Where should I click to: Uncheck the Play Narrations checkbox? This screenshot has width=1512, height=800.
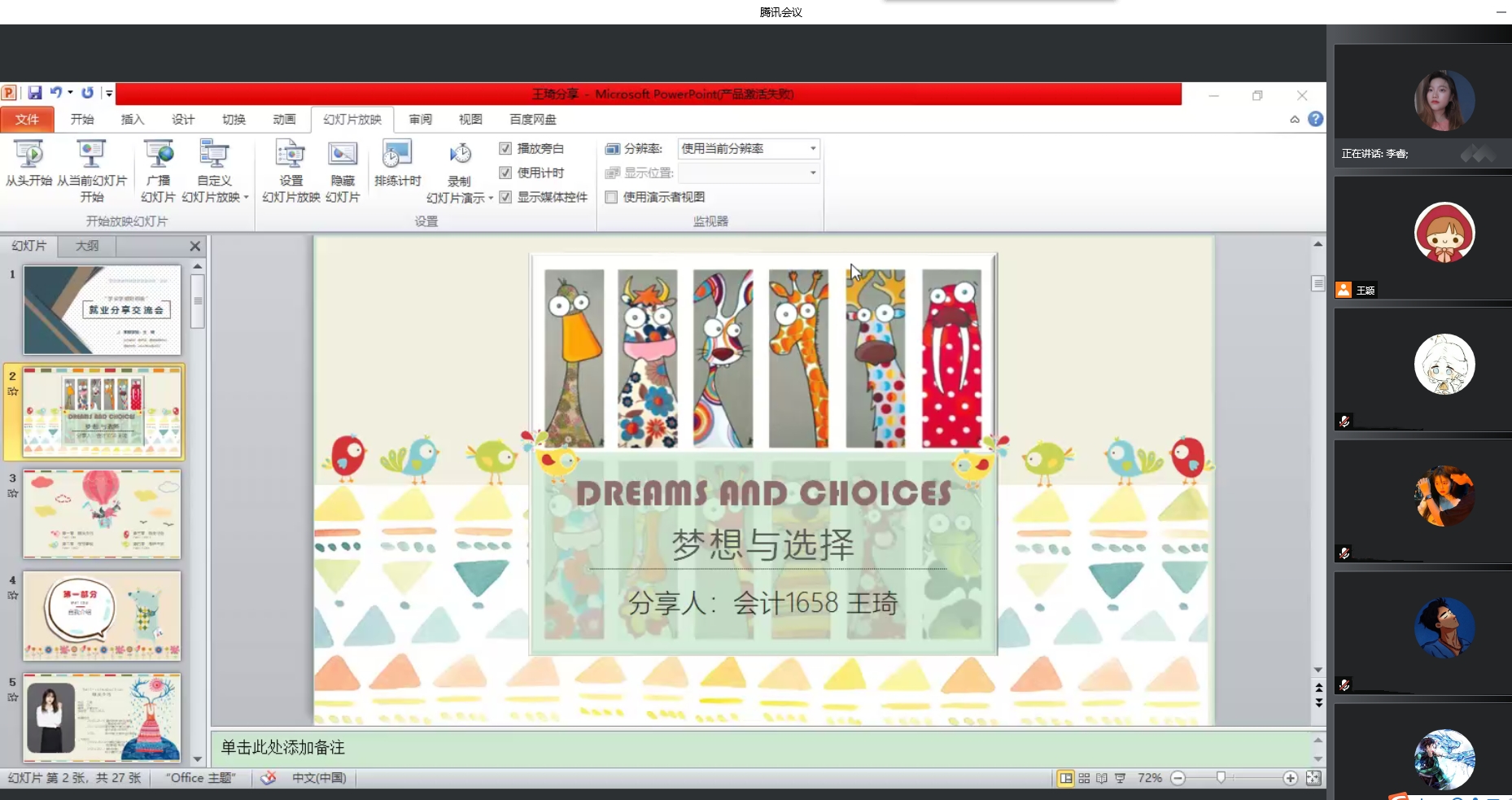coord(505,148)
